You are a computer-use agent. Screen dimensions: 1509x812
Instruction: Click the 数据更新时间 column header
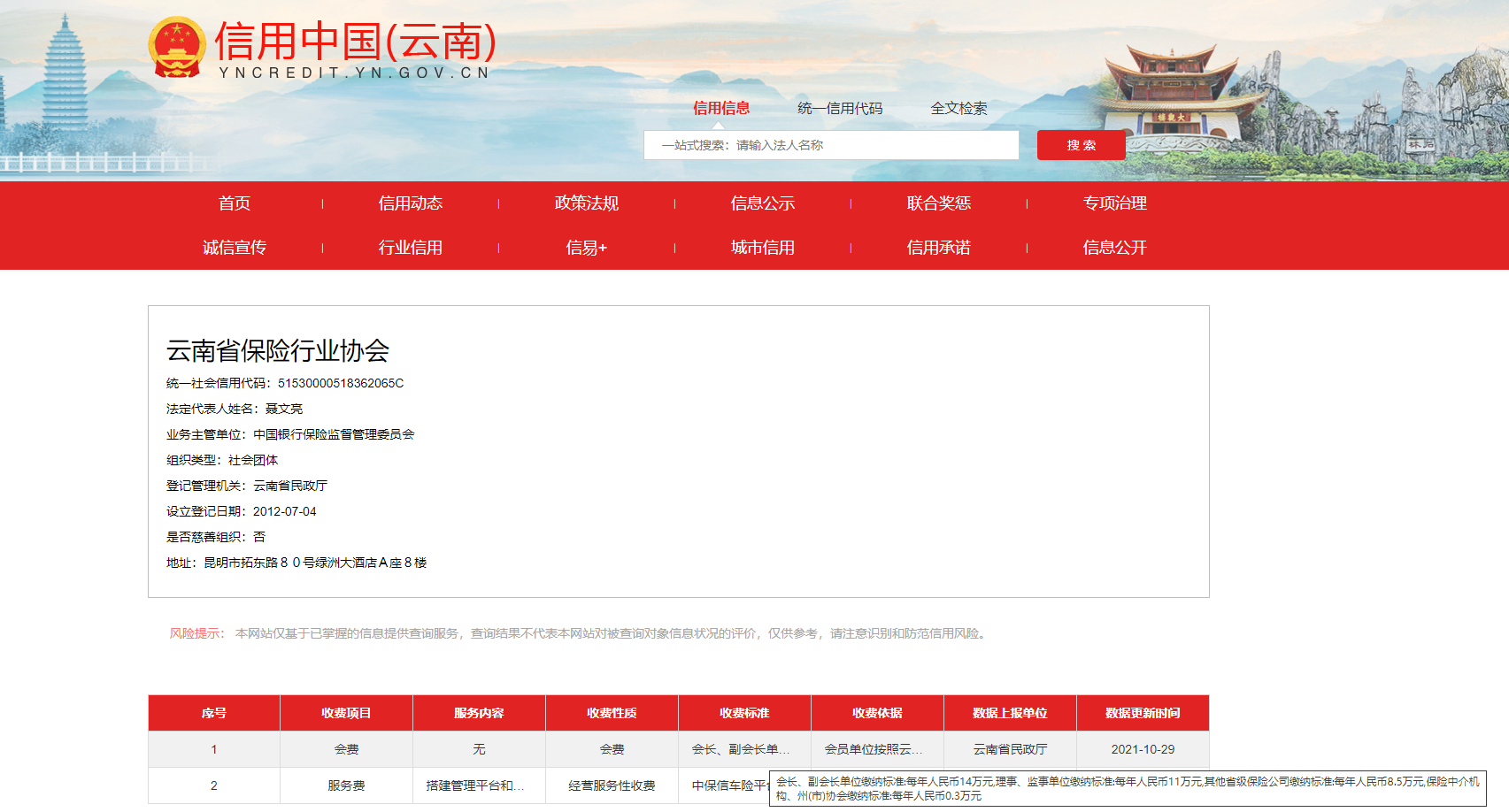[x=1143, y=713]
